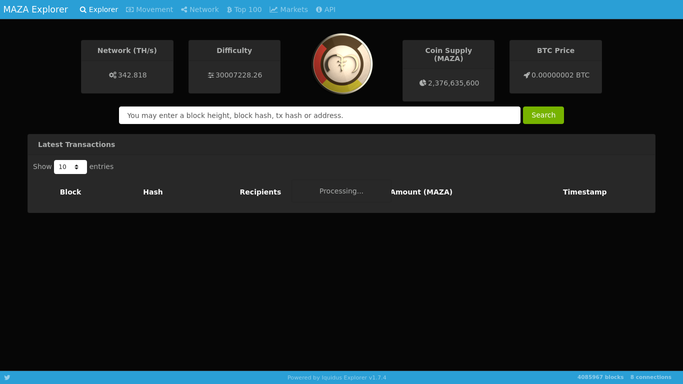Click the rocket icon beside BTC price

point(527,75)
